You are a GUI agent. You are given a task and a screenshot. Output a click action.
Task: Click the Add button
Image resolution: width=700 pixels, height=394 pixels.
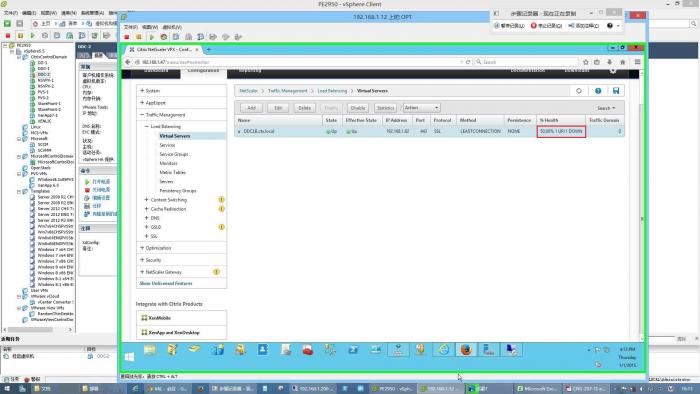(251, 108)
